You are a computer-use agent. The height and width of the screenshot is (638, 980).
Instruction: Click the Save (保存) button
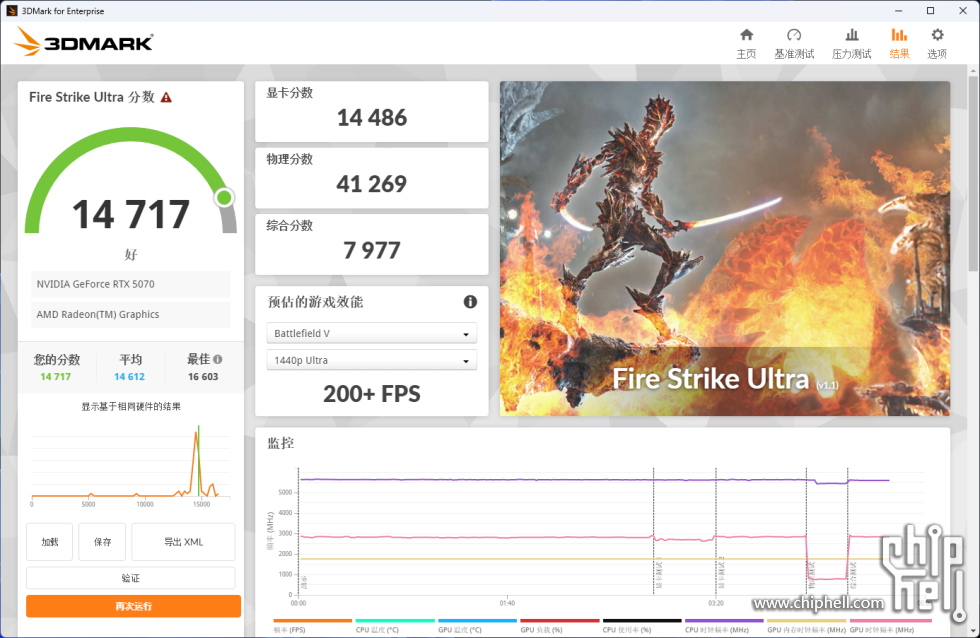pyautogui.click(x=102, y=542)
